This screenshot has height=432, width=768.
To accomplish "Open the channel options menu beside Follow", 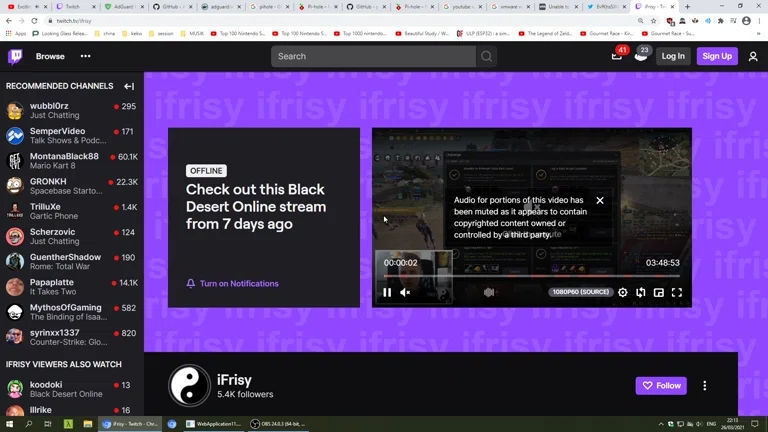I will click(x=704, y=386).
